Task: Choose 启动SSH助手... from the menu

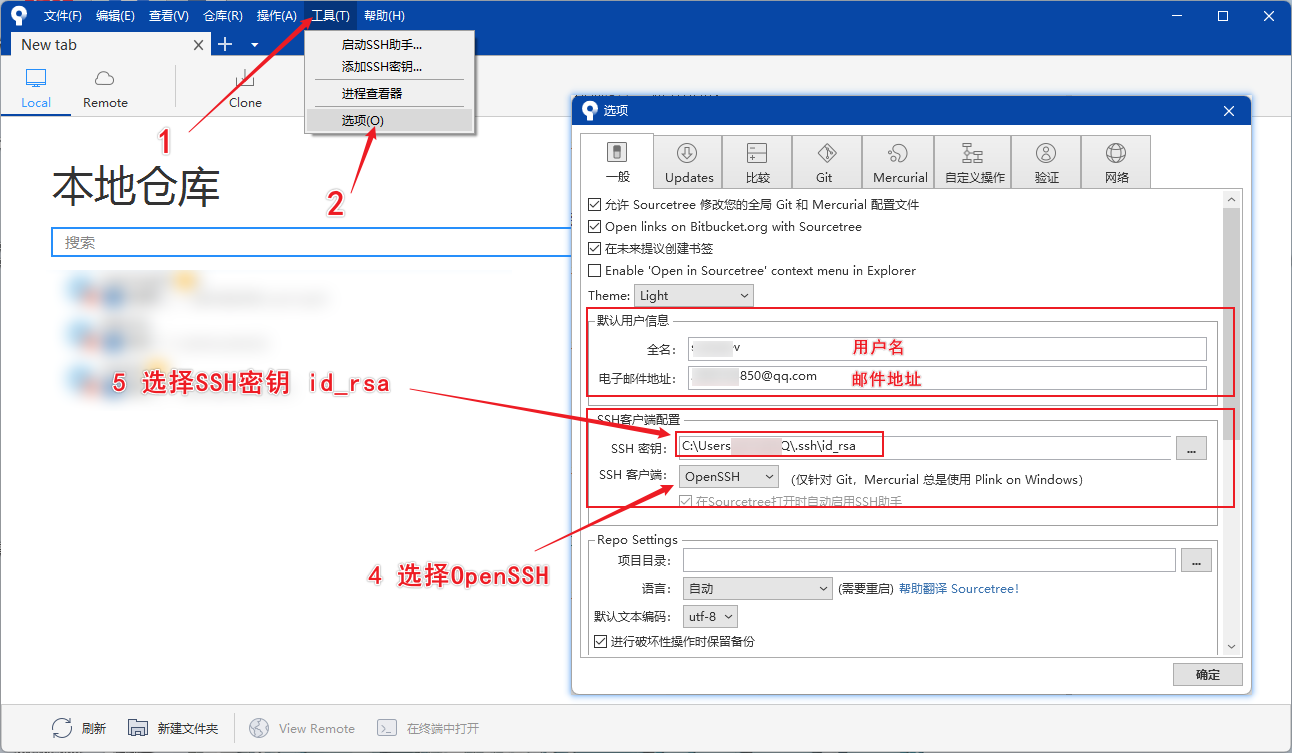Action: [x=389, y=45]
